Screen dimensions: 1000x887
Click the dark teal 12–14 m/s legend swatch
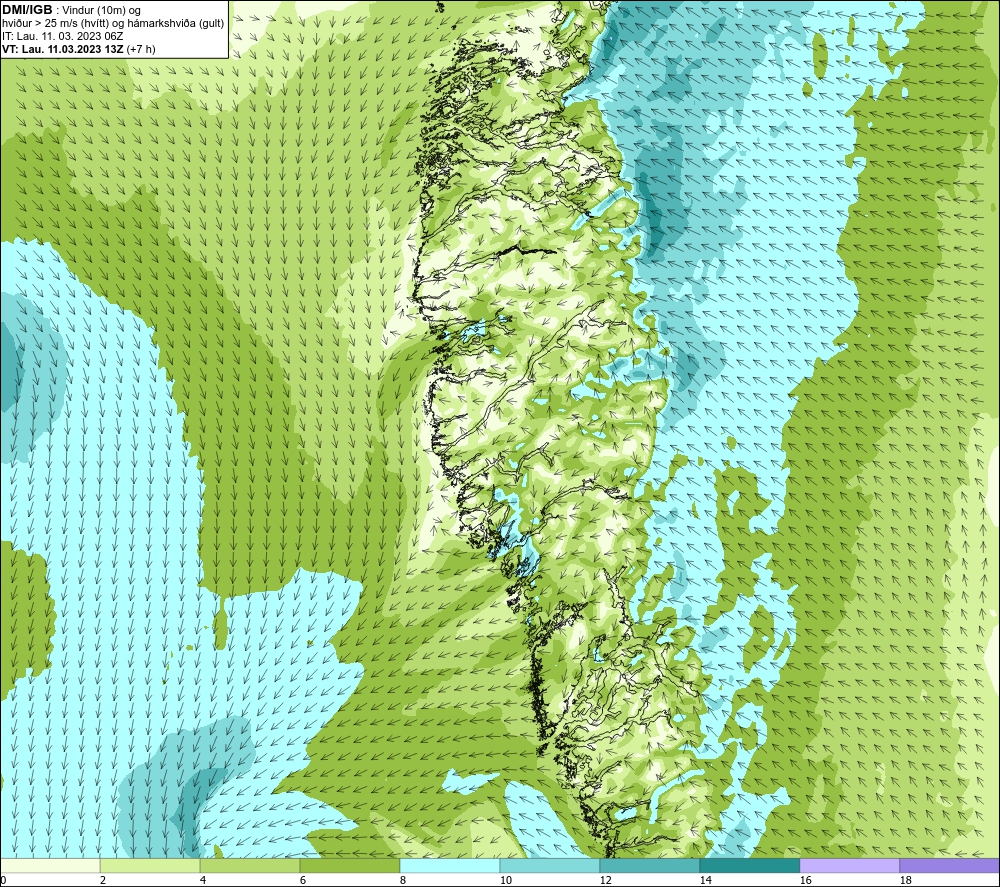tap(649, 866)
